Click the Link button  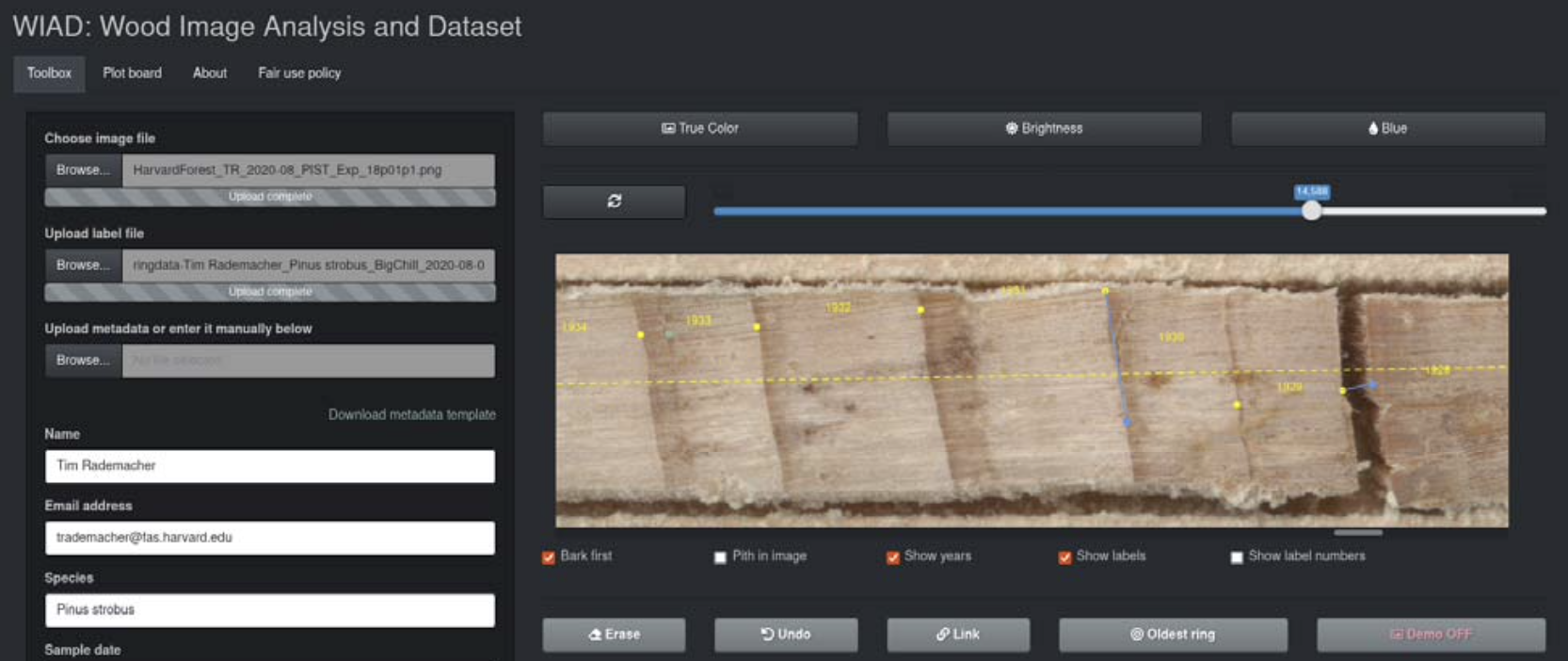(958, 635)
